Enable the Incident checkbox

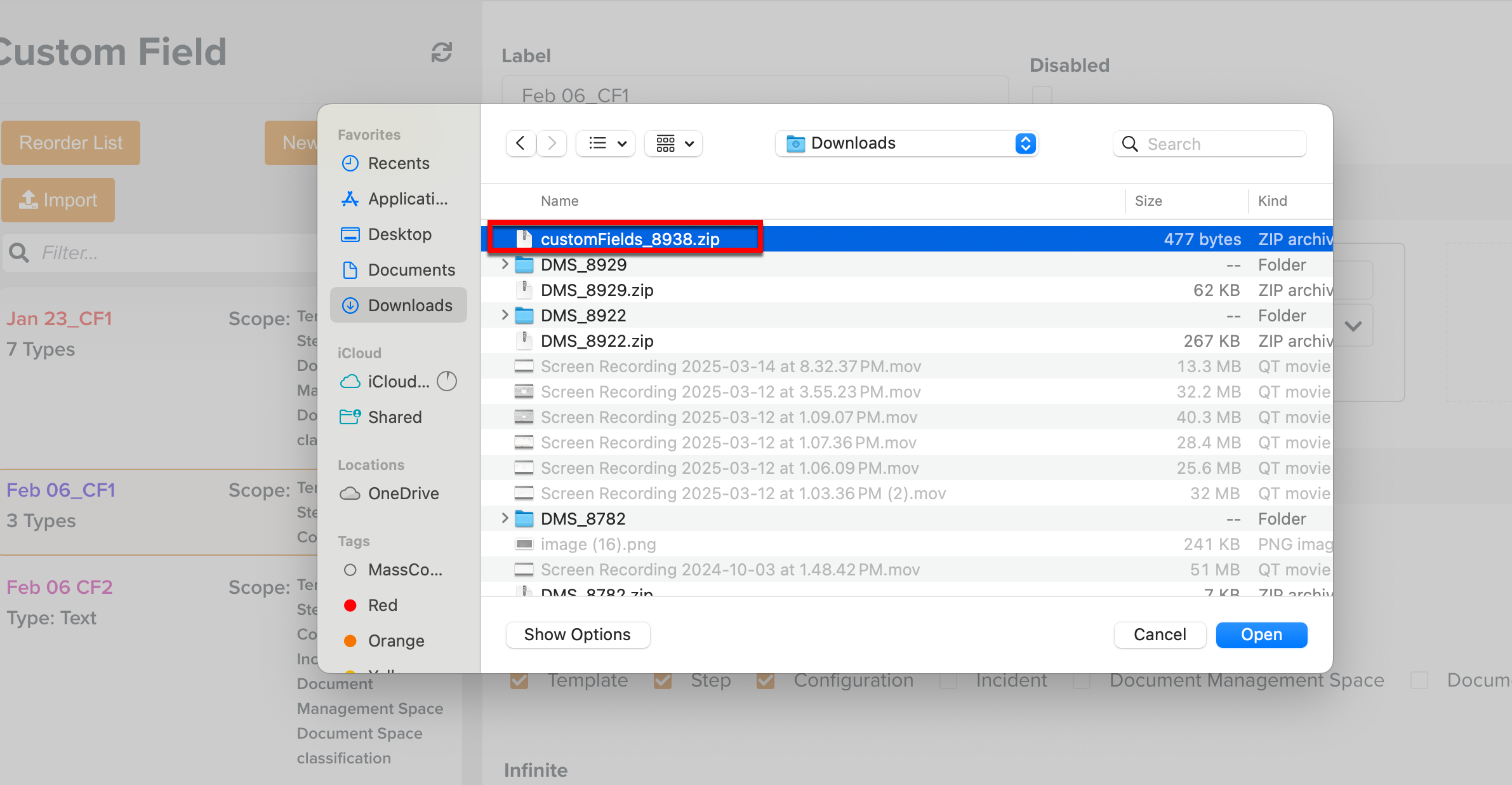coord(949,680)
